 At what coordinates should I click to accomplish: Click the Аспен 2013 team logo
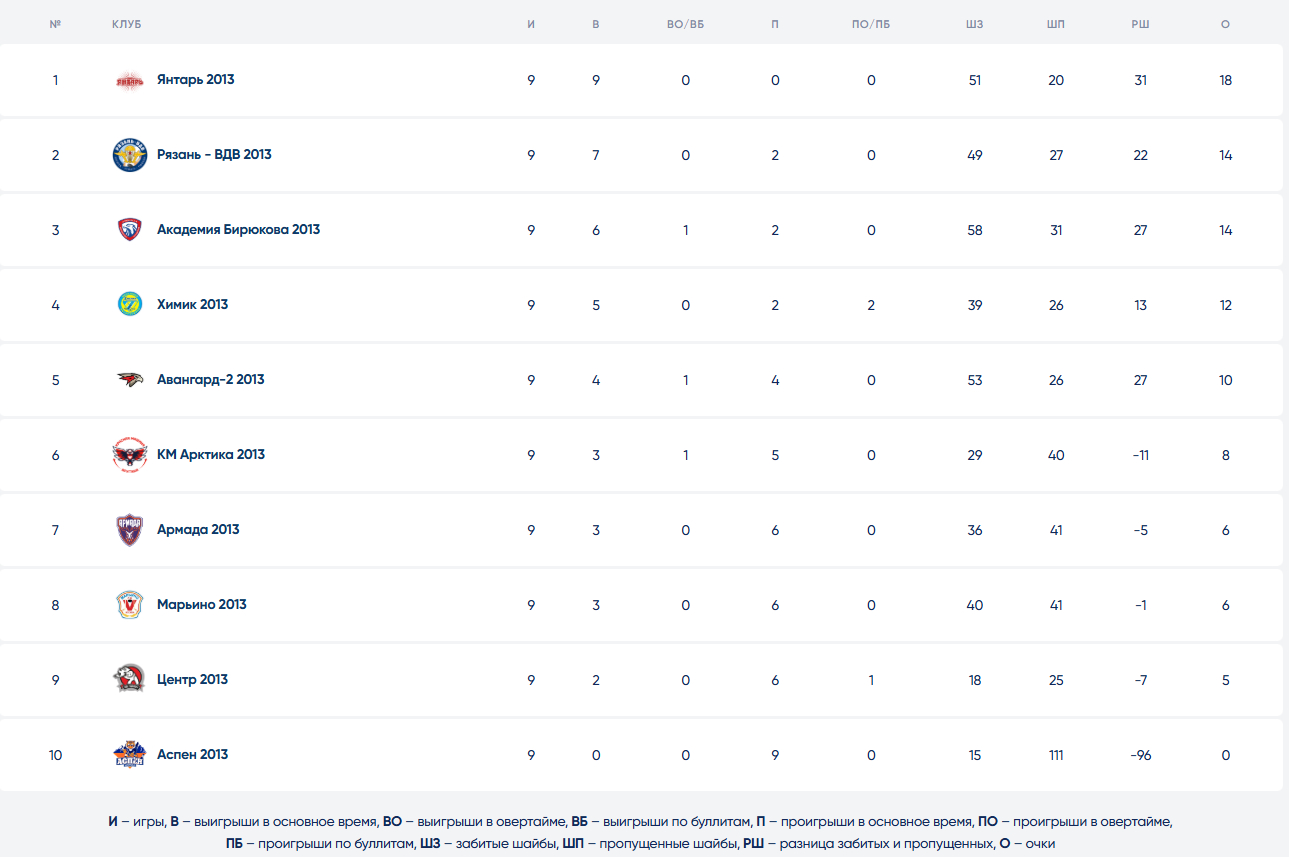130,755
